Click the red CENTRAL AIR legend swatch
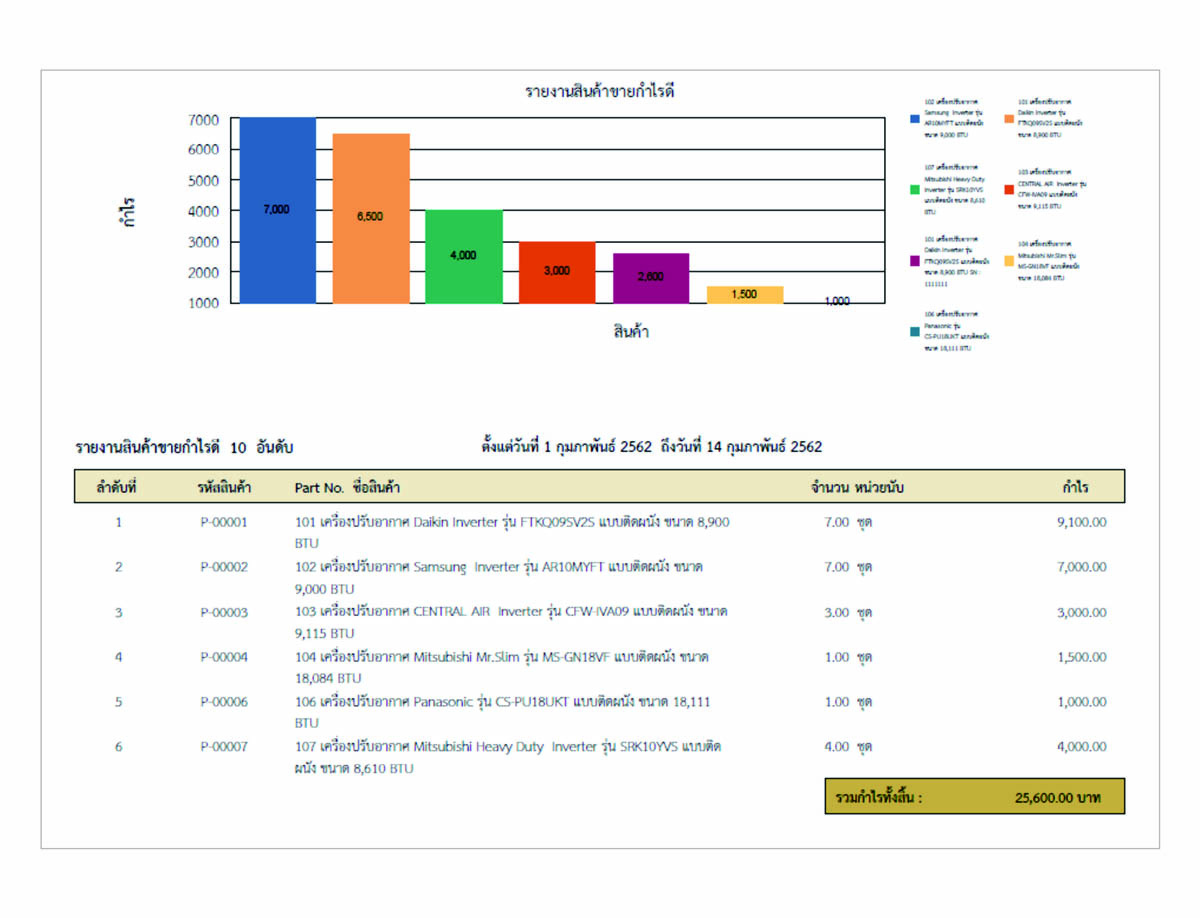This screenshot has width=1200, height=918. coord(1009,189)
